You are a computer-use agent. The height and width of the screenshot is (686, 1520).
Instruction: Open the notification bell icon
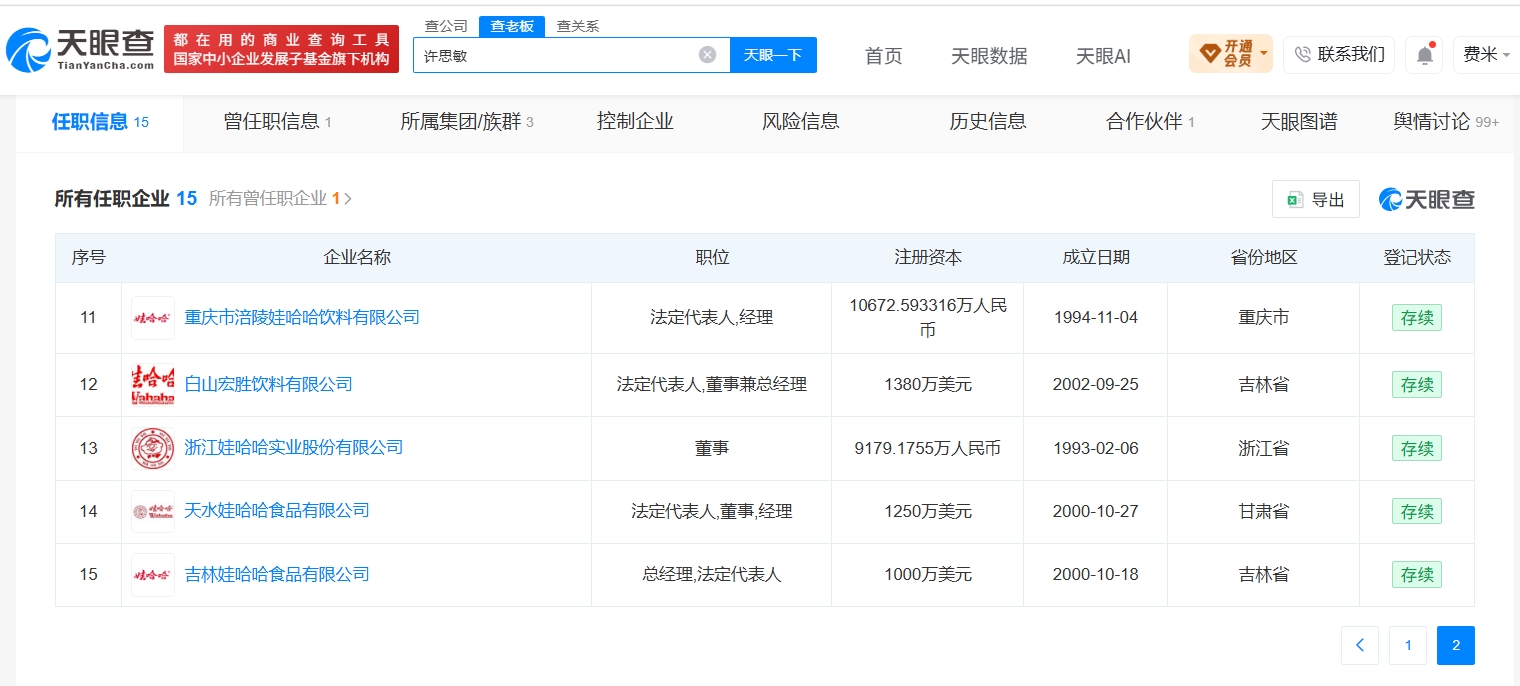coord(1424,55)
